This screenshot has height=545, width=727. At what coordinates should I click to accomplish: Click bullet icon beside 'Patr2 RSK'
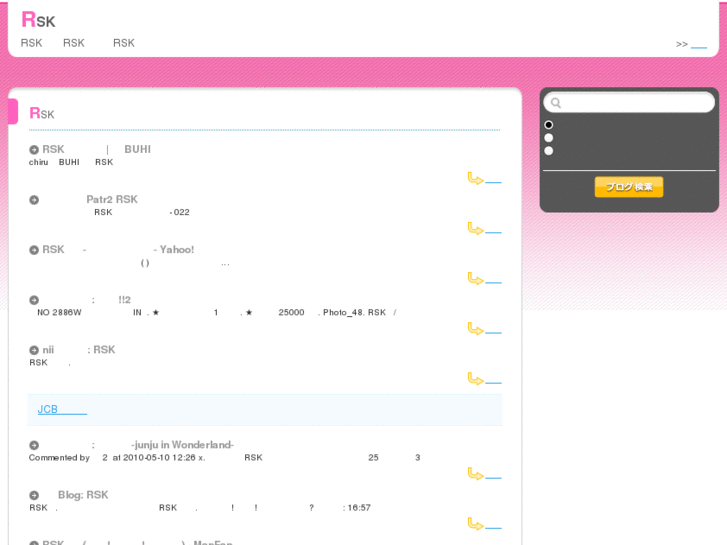click(x=34, y=200)
